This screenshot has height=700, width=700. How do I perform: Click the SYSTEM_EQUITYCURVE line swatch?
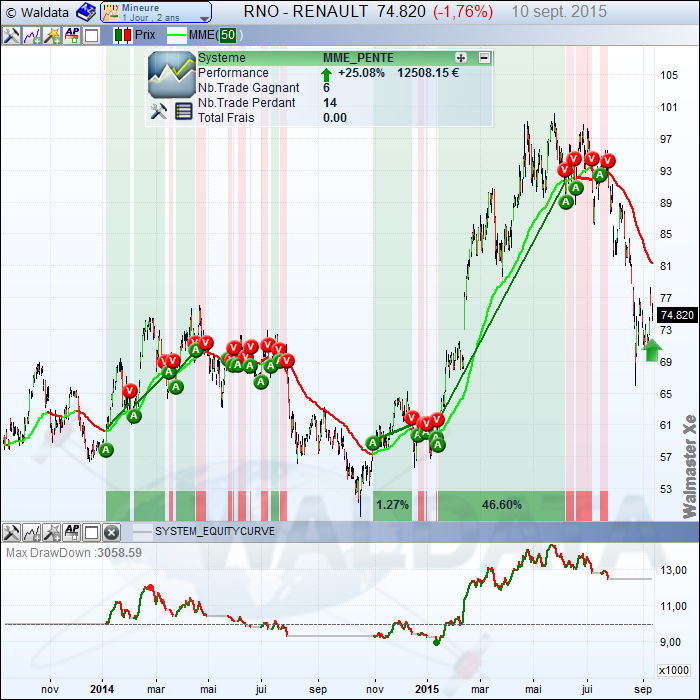[142, 532]
